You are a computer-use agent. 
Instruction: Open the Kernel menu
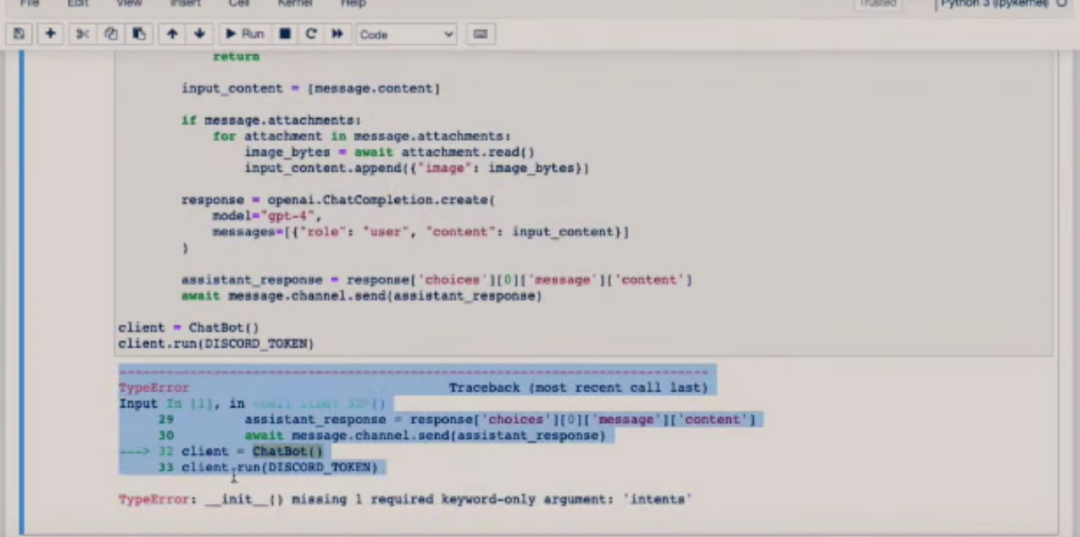click(295, 3)
